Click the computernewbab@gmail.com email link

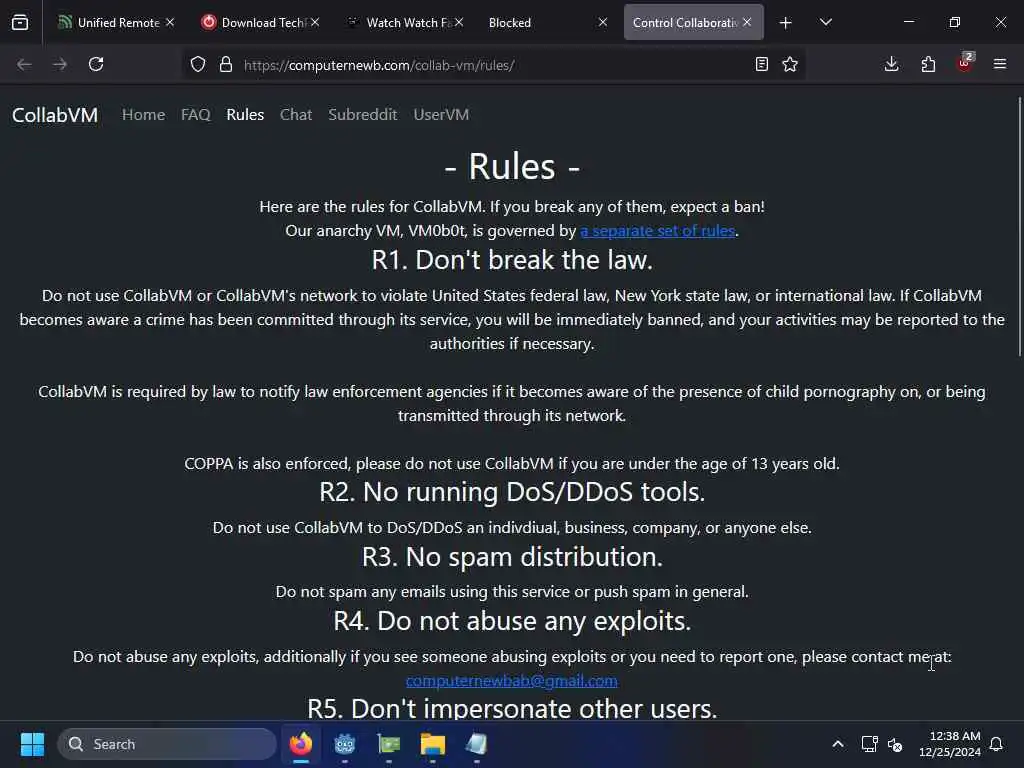511,680
